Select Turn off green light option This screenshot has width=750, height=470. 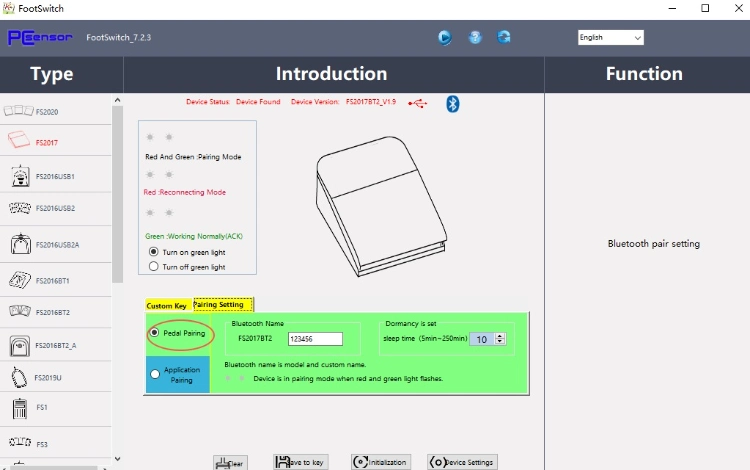pyautogui.click(x=154, y=266)
